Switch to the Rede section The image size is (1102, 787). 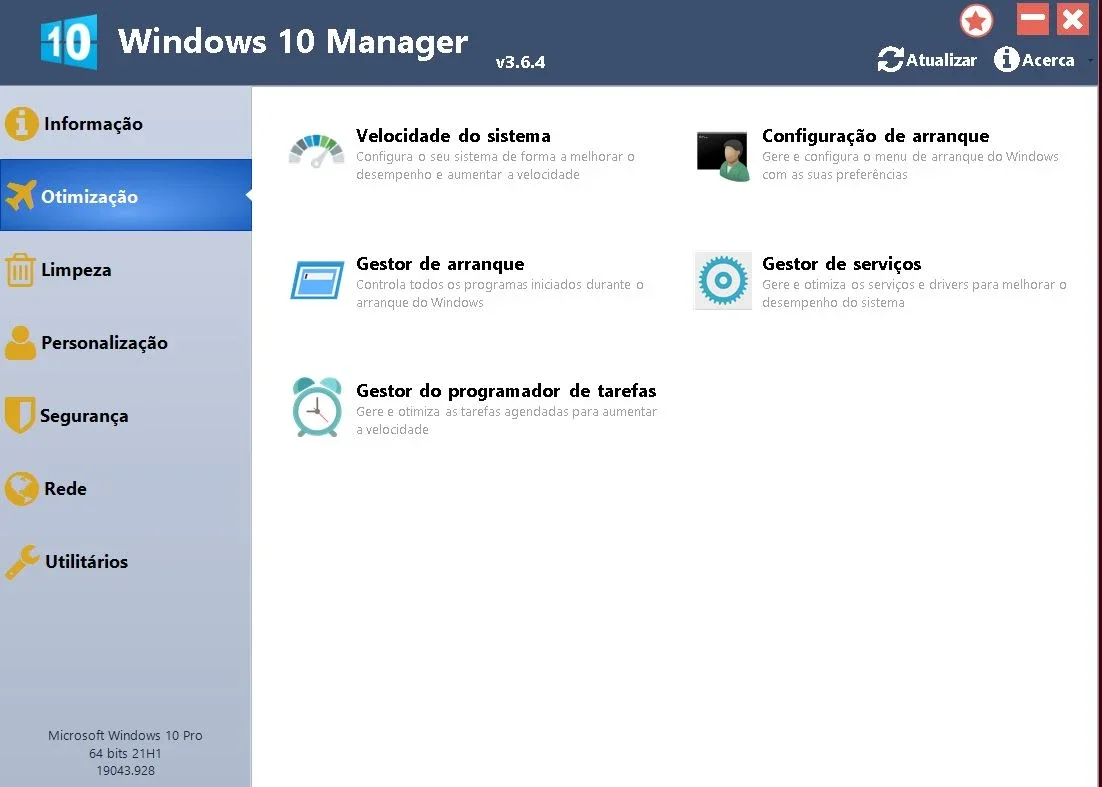(126, 488)
